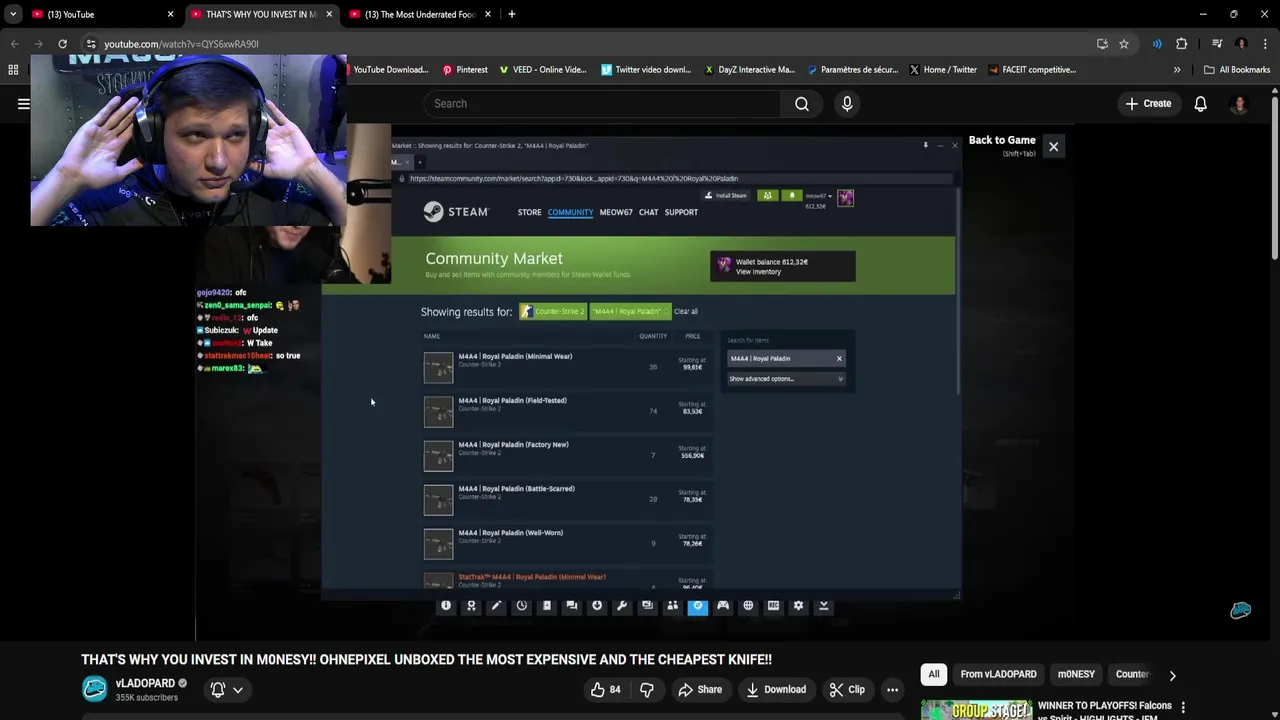Image resolution: width=1280 pixels, height=720 pixels.
Task: Open the Chrome apps grid icon
Action: [x=13, y=70]
